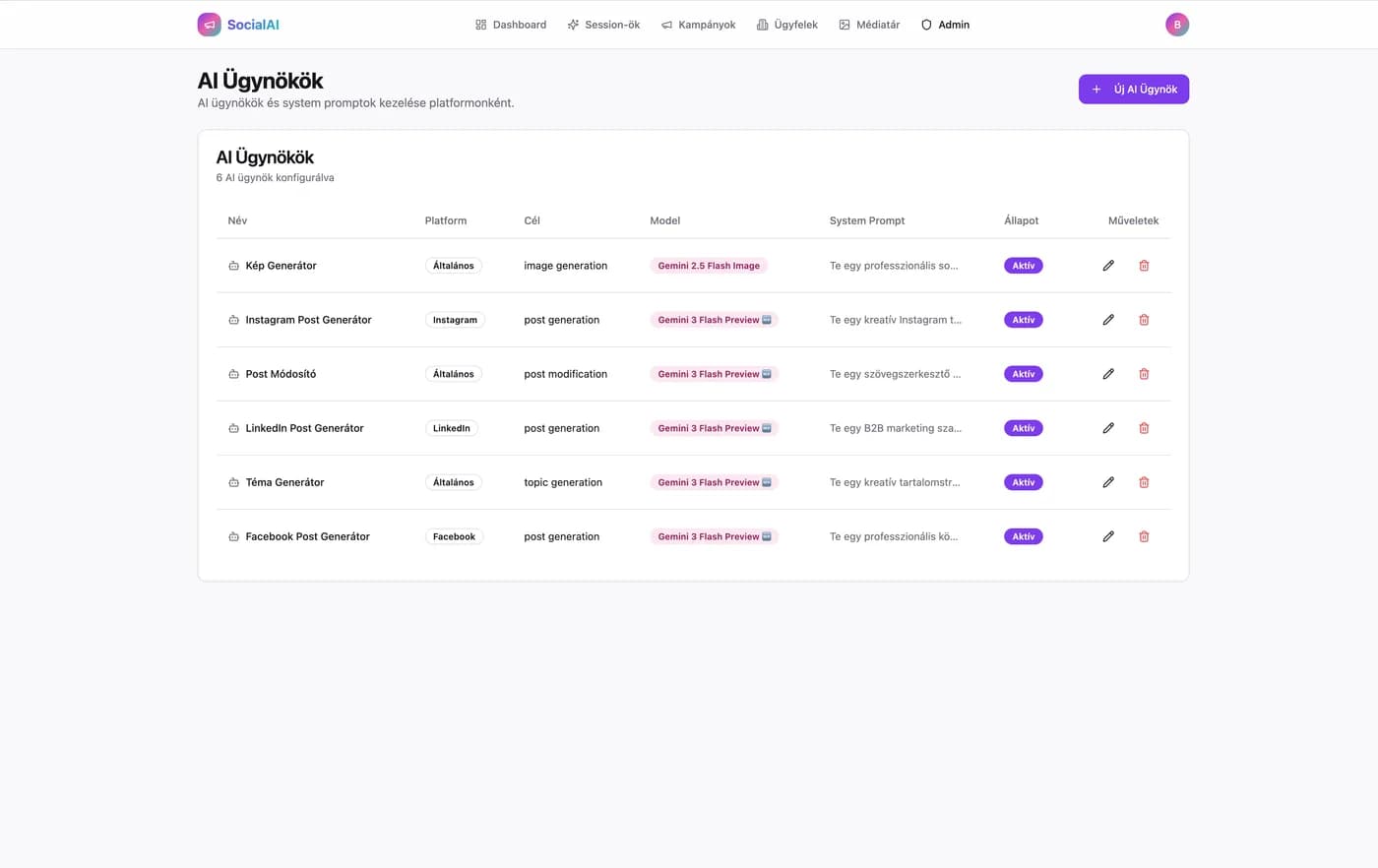Click Gemini 3 Flash Preview in Téma Generátor row

715,482
